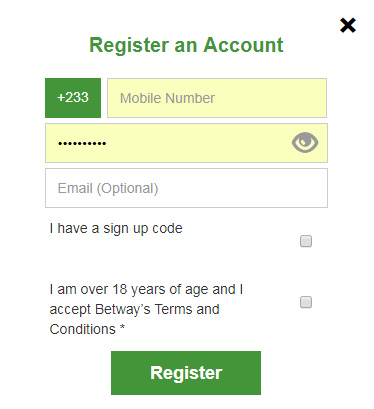Tick the sign up code checkbox
Screen dimensions: 374x409
pos(306,241)
